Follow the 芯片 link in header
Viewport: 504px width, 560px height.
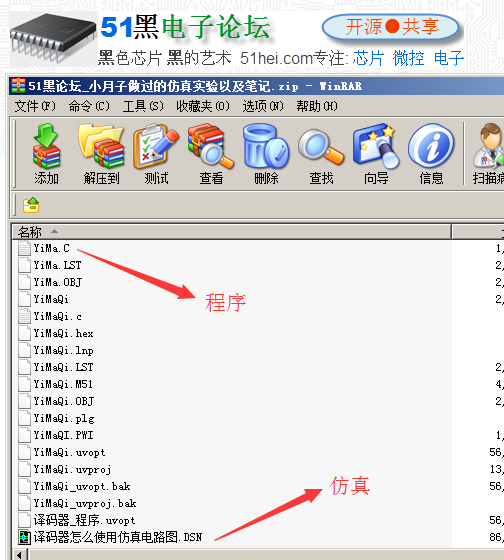point(368,58)
